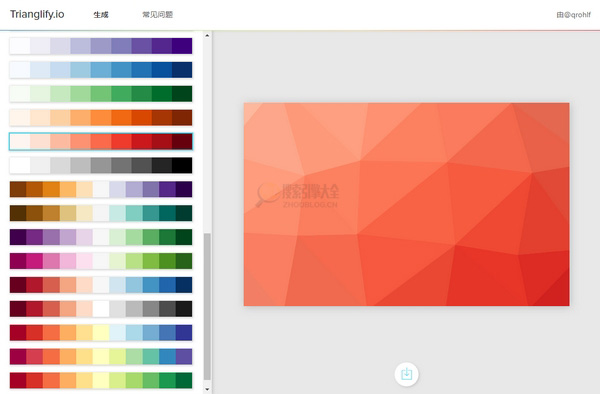
Task: Open the 由@qrohlf author link
Action: pos(573,15)
